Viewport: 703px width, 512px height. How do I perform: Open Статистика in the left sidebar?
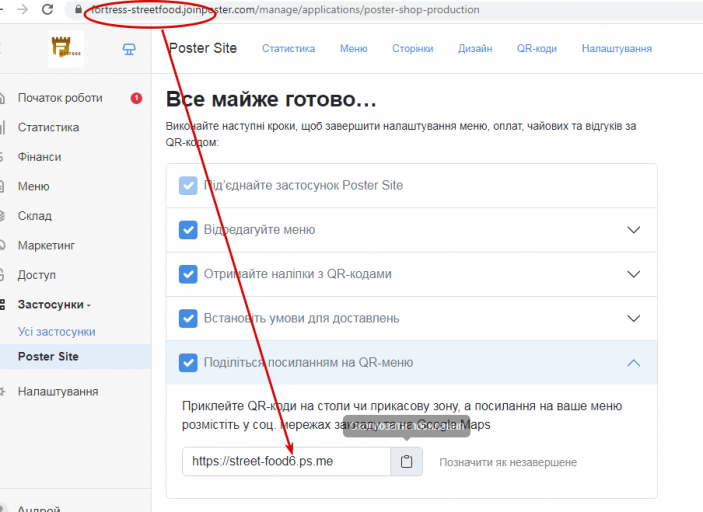(48, 127)
